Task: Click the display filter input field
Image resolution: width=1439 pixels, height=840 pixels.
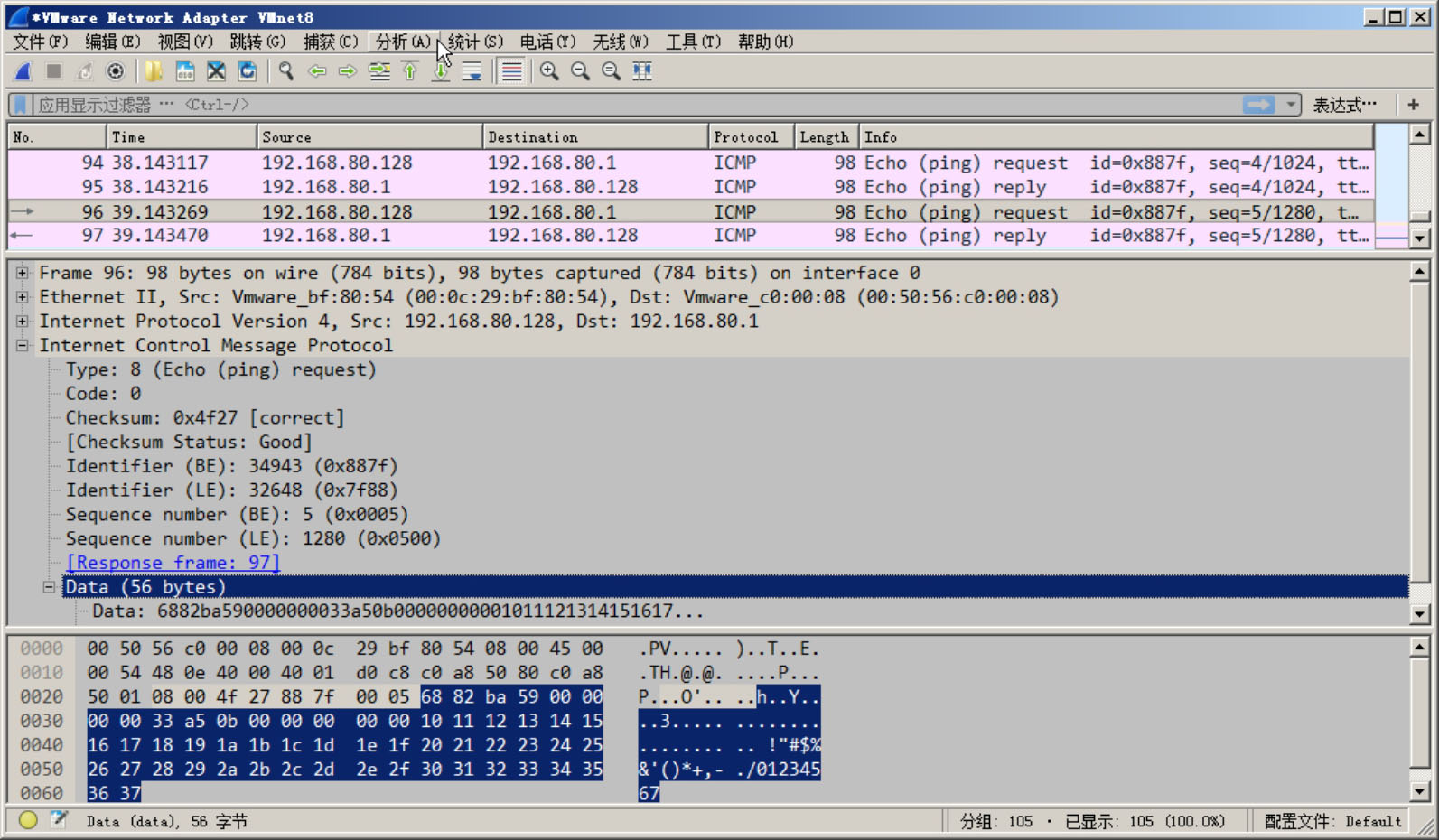Action: (x=637, y=105)
